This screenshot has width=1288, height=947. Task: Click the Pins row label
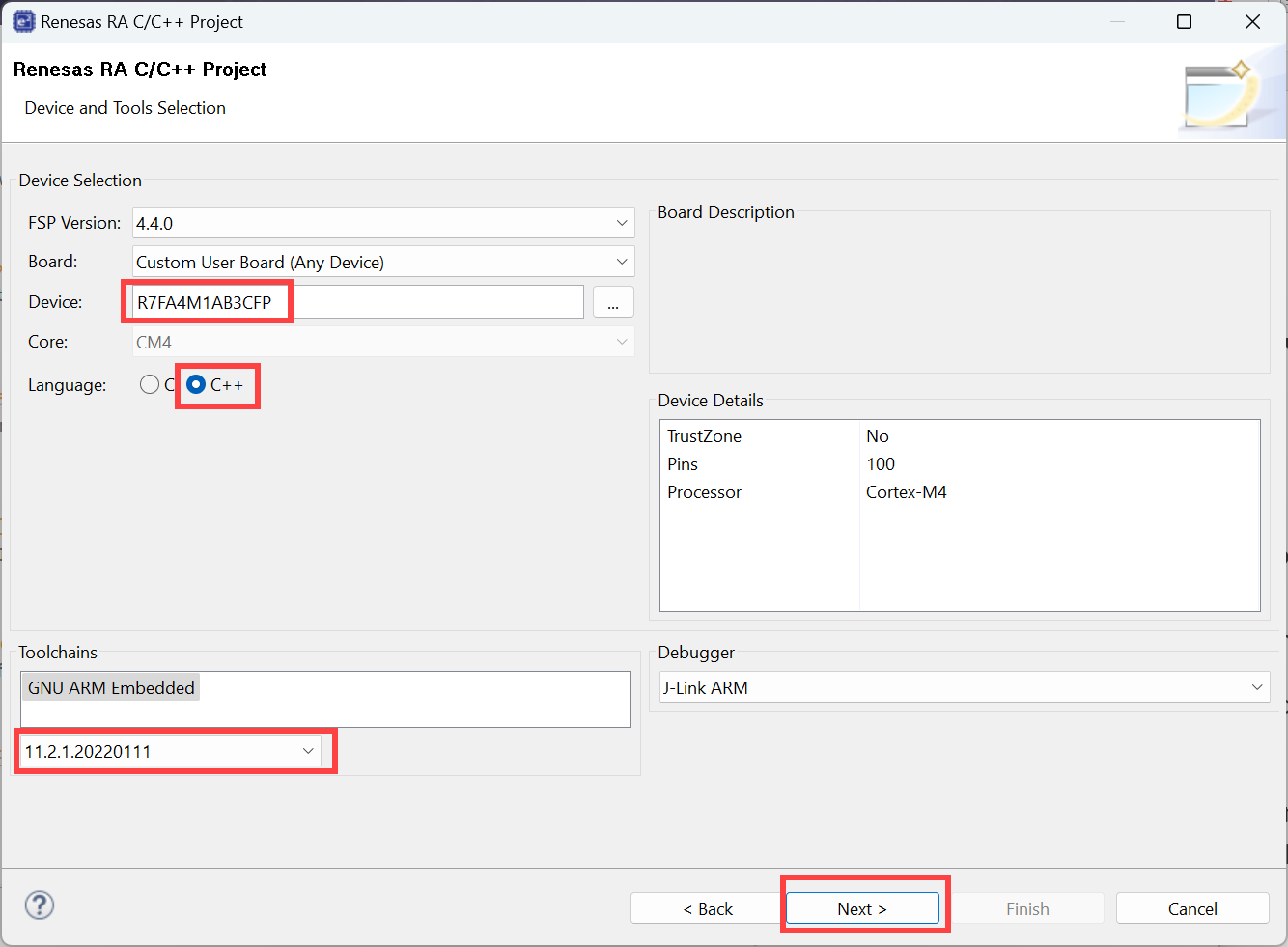coord(683,464)
